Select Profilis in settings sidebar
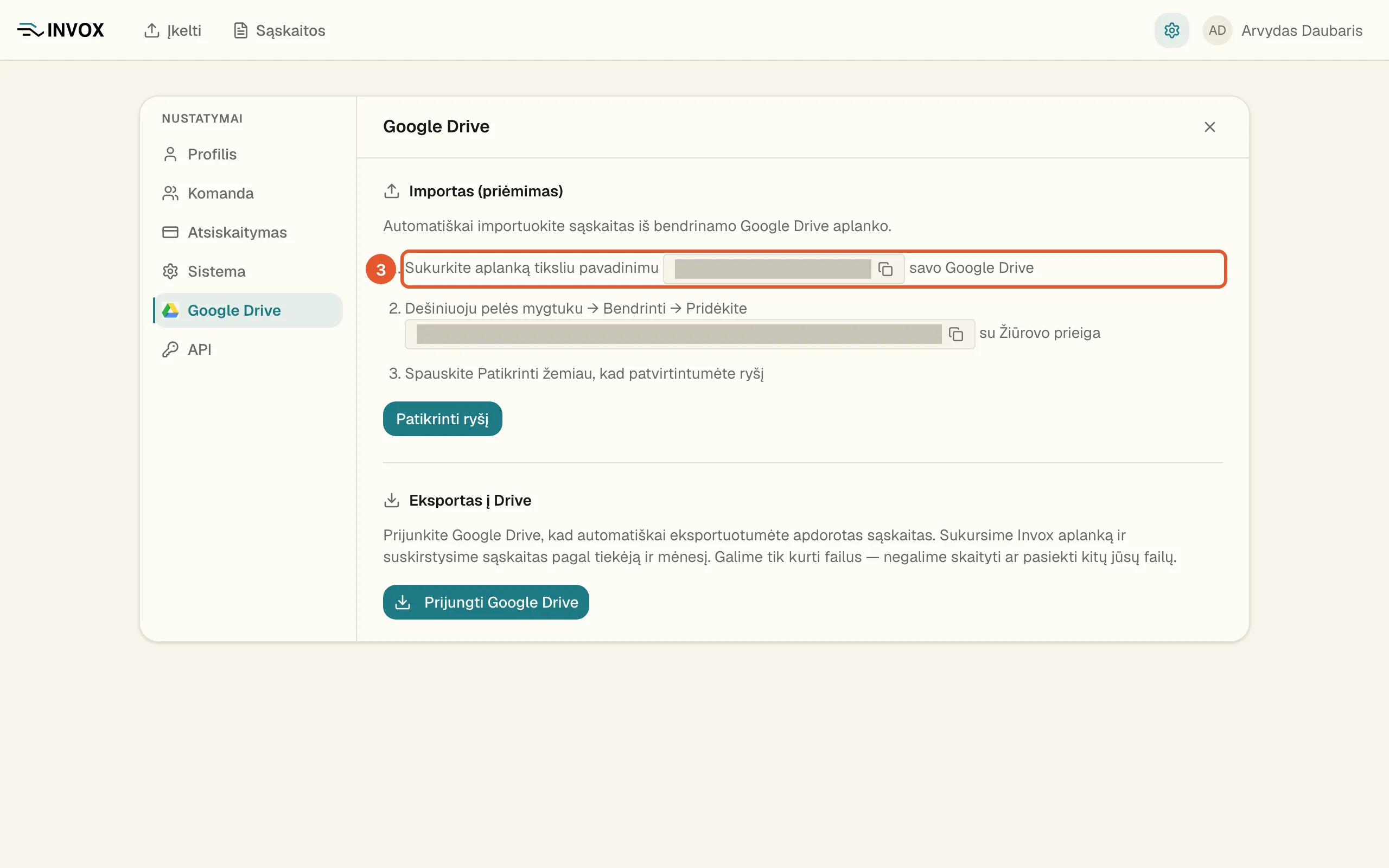This screenshot has height=868, width=1389. (248, 155)
